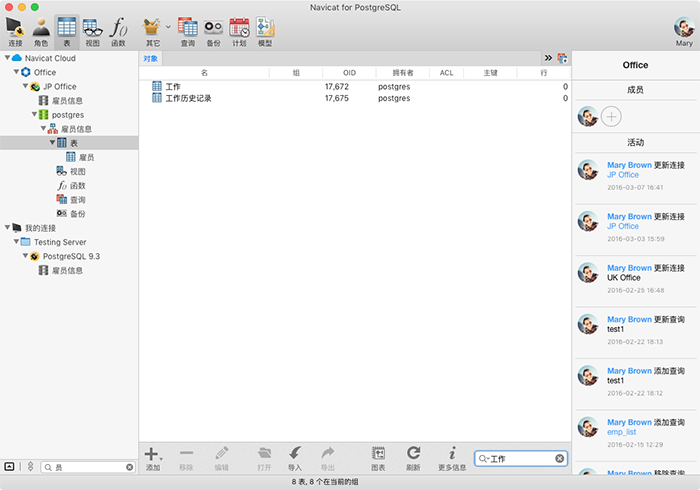Select 查询 in the sidebar tree
This screenshot has height=490, width=700.
coord(71,199)
